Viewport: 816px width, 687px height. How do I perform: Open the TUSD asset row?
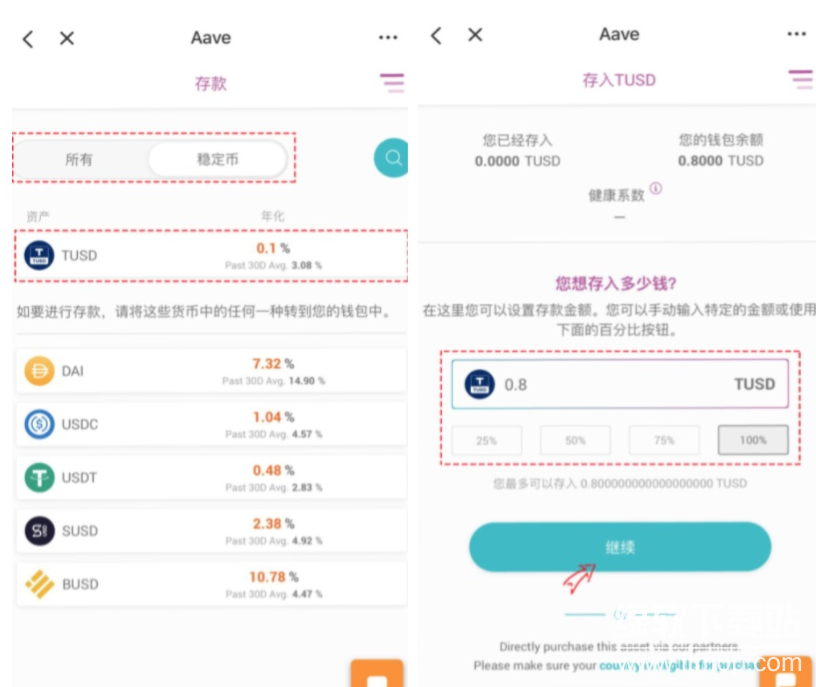pos(210,255)
